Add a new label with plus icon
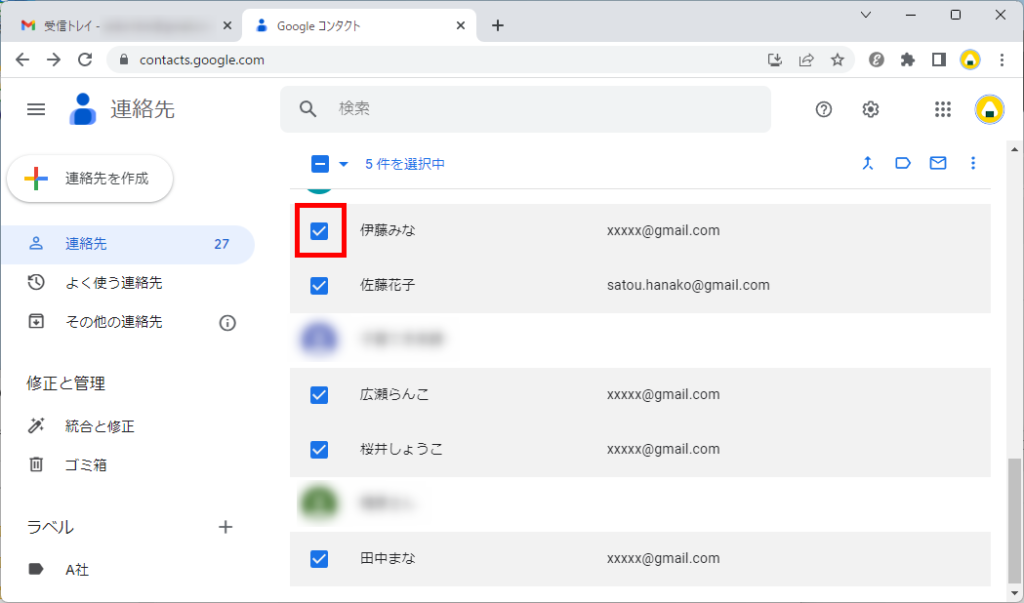Viewport: 1024px width, 603px height. [226, 527]
